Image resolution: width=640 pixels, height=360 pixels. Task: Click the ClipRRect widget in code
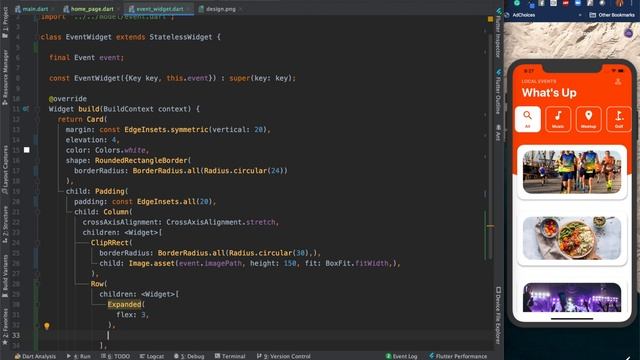pos(109,243)
